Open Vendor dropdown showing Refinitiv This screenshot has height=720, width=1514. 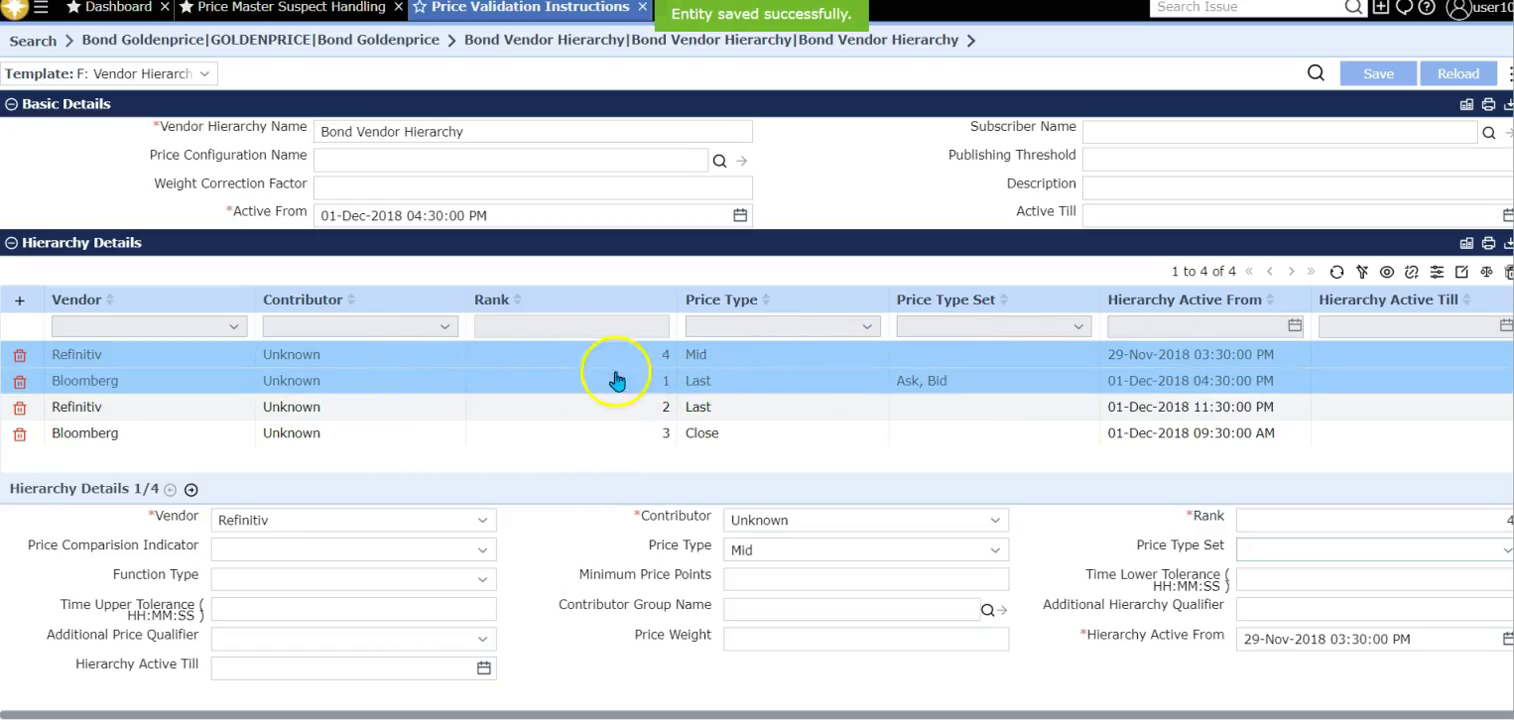coord(353,520)
